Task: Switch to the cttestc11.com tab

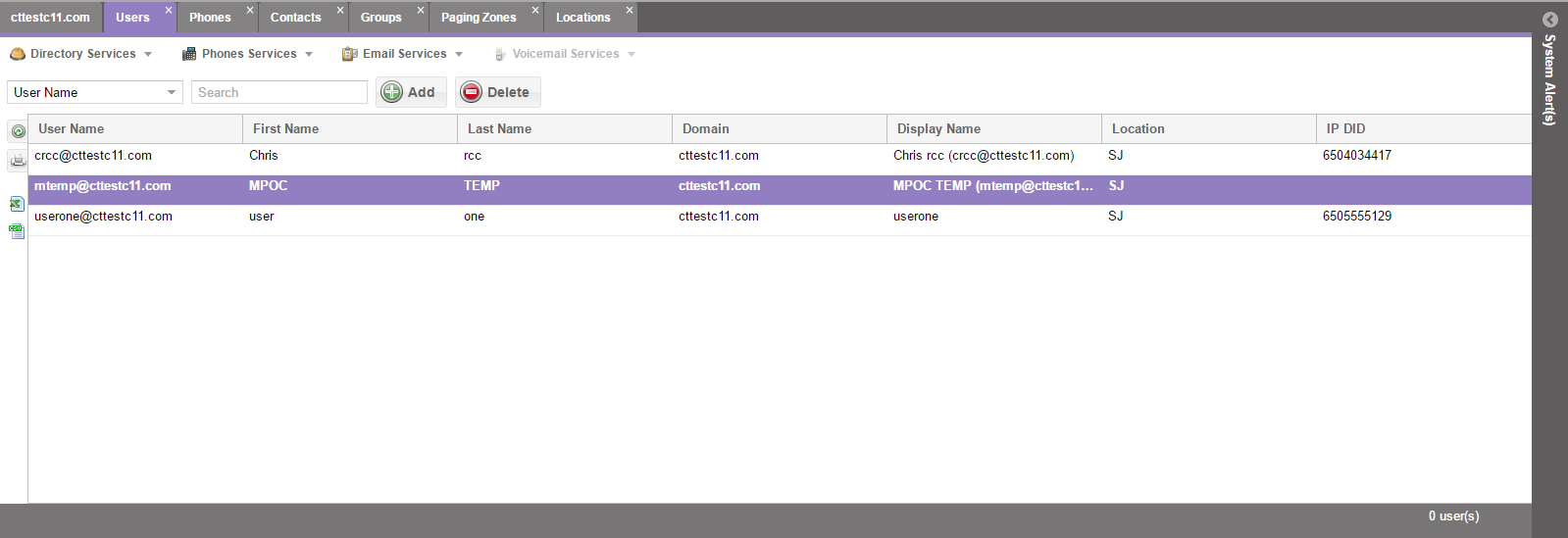Action: pos(50,18)
